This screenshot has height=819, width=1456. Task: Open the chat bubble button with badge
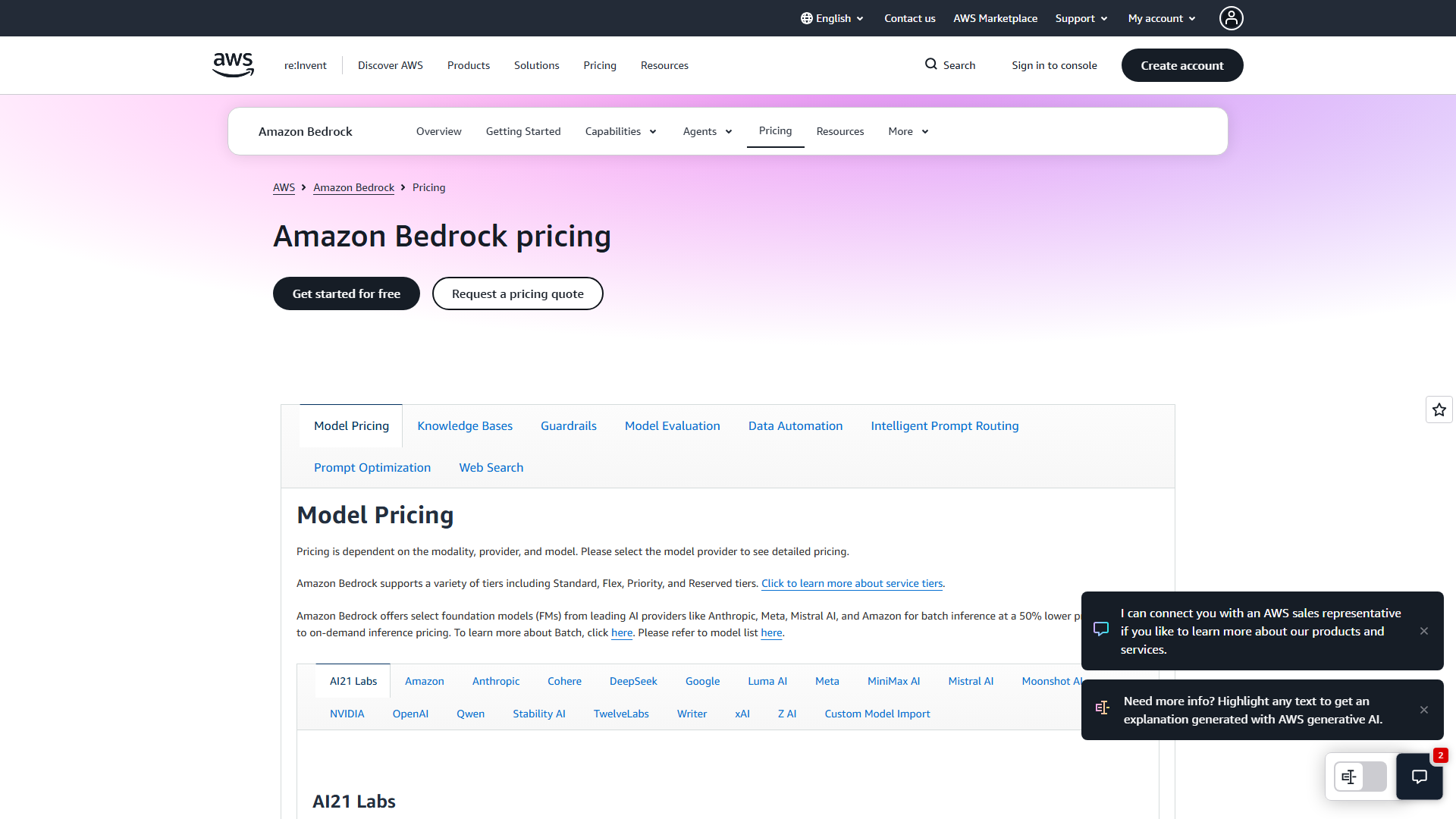coord(1419,776)
